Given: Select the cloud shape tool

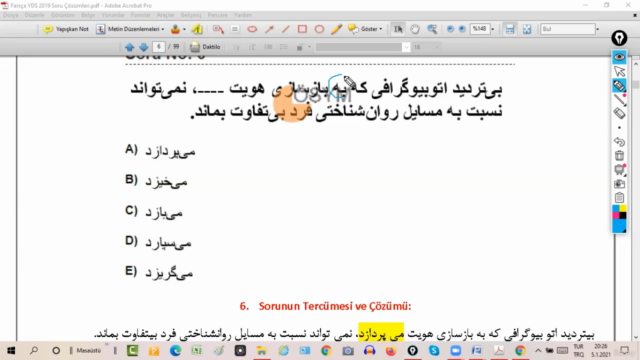Looking at the screenshot, I should [252, 29].
